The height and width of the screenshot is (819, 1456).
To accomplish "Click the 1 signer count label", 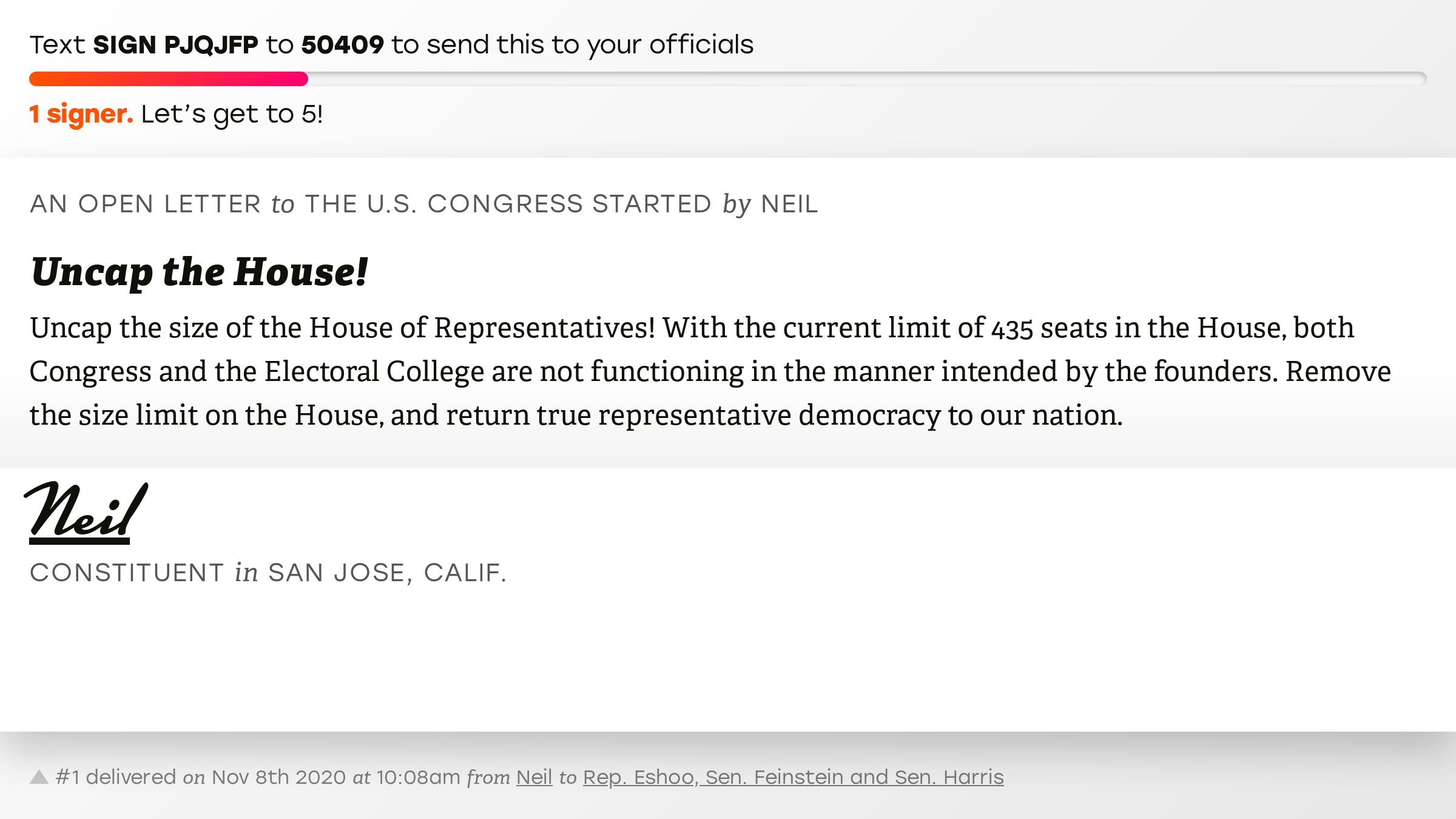I will point(81,114).
